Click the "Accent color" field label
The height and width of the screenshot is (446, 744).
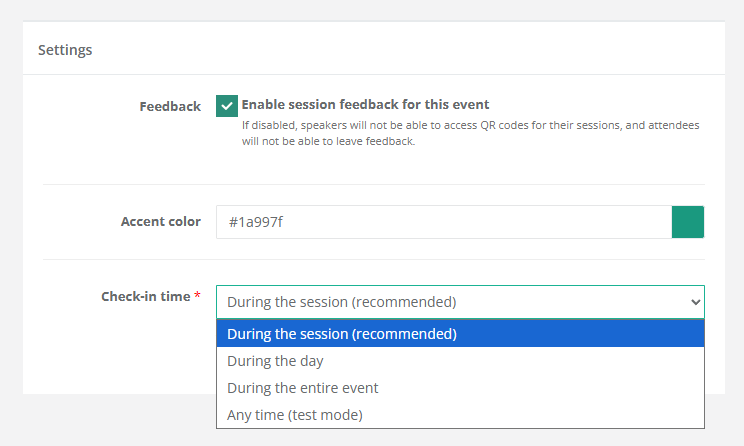(x=160, y=221)
